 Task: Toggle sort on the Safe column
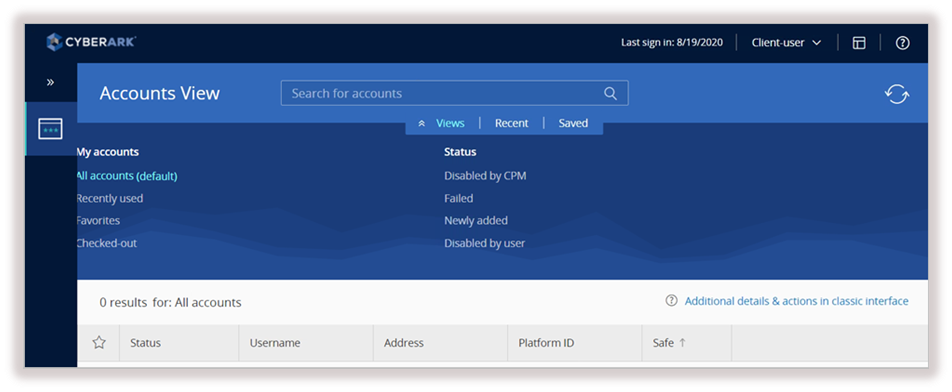pyautogui.click(x=687, y=343)
